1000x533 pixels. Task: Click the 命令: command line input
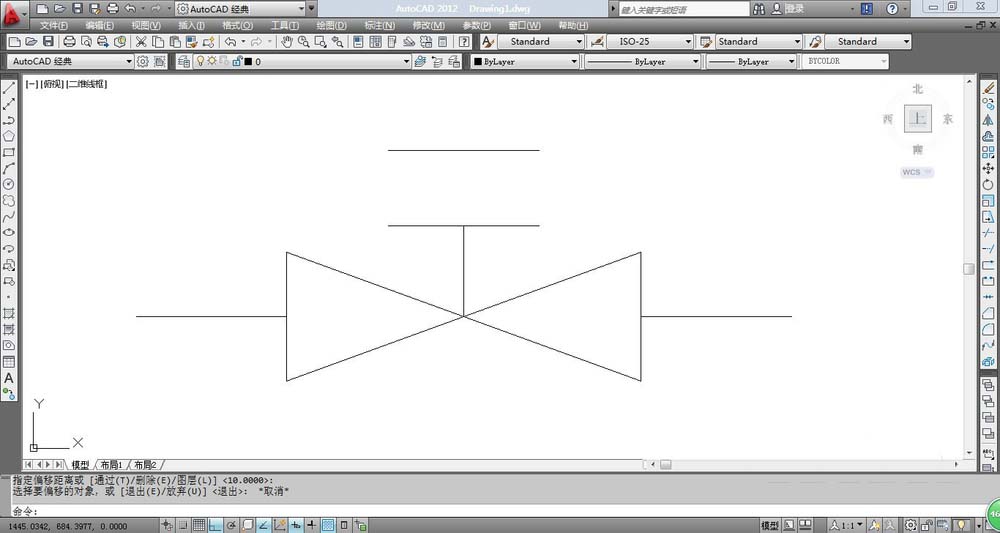[497, 511]
